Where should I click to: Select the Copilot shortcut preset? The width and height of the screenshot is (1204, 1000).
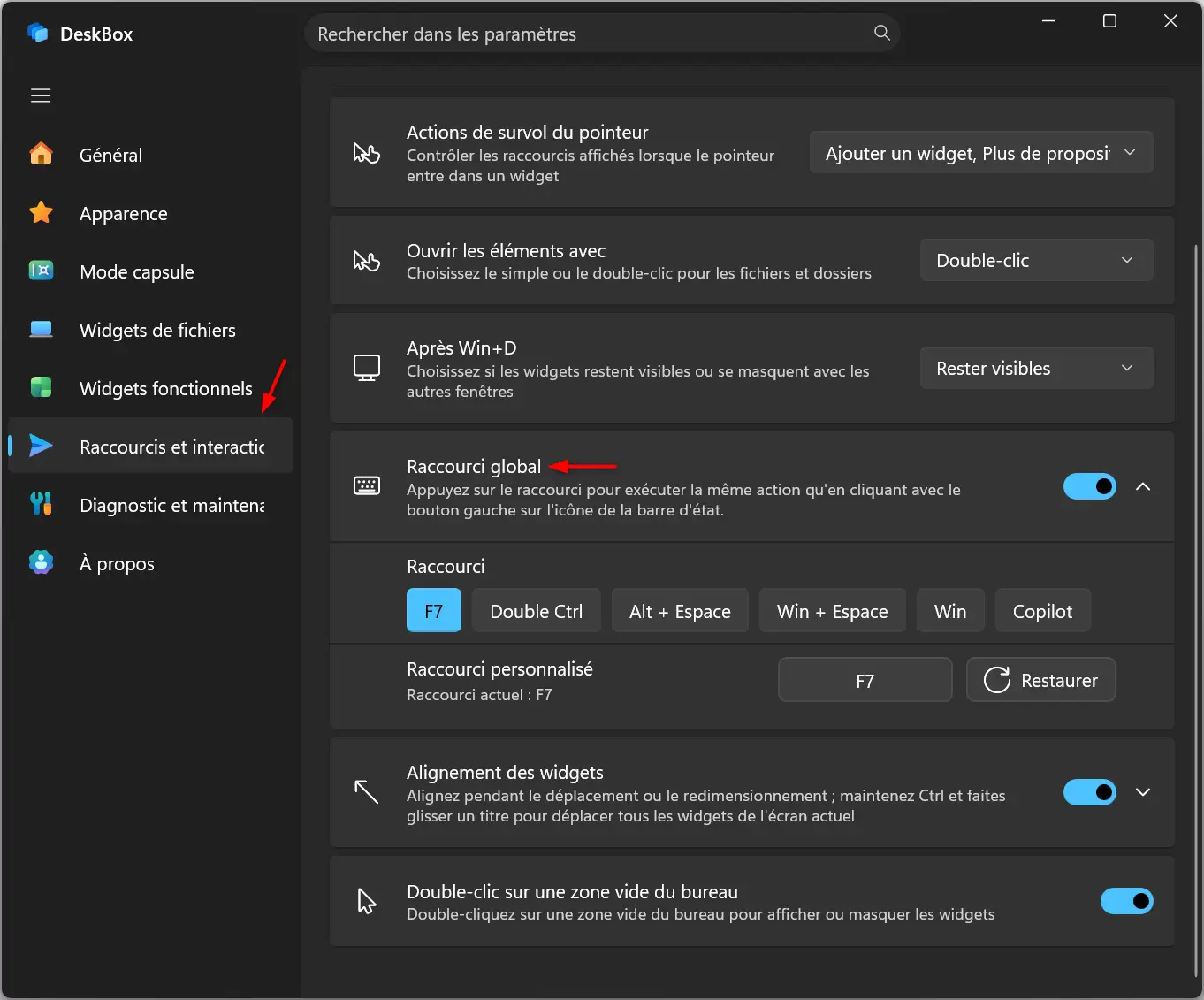point(1042,610)
